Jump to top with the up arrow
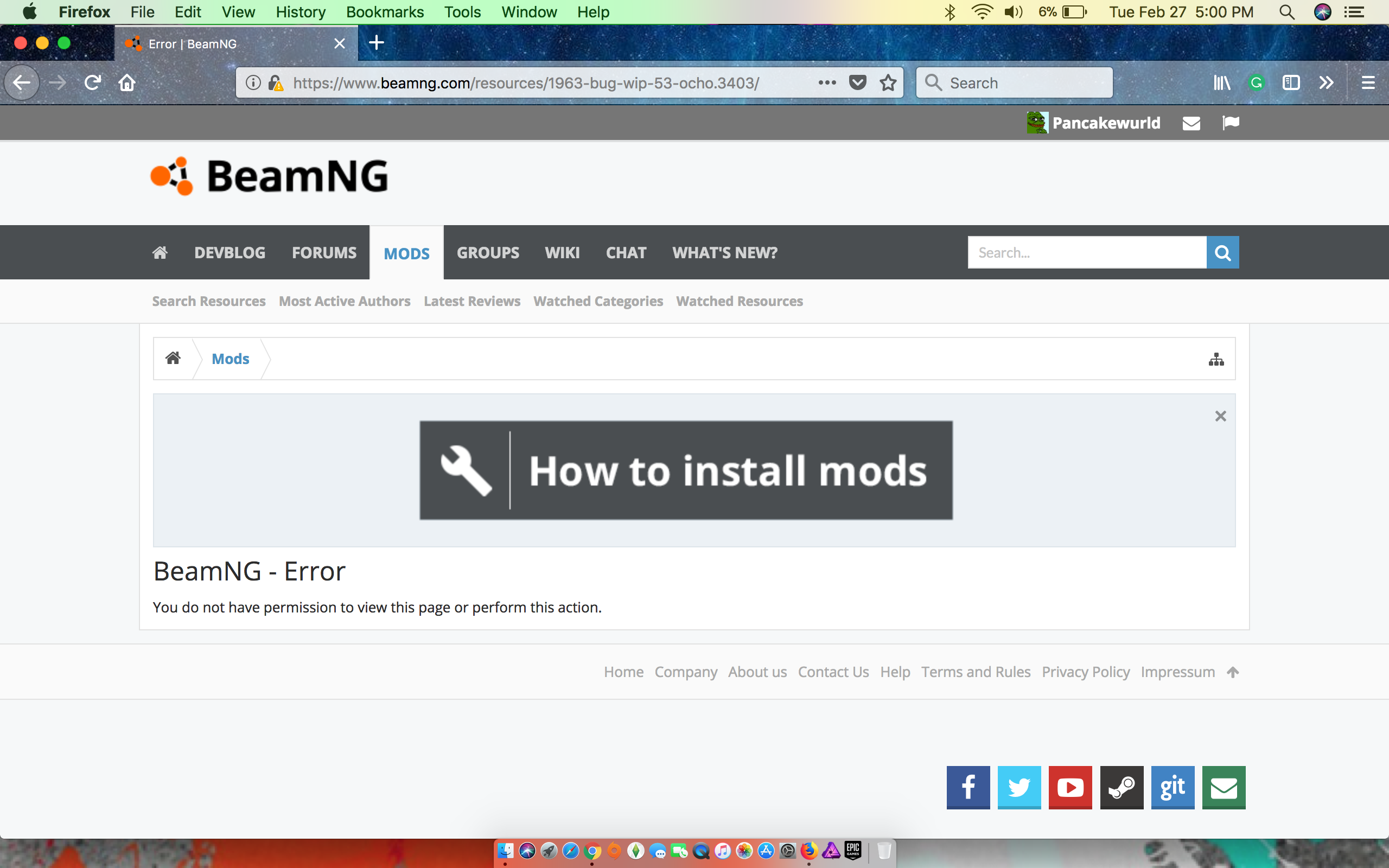Viewport: 1389px width, 868px height. pos(1233,672)
